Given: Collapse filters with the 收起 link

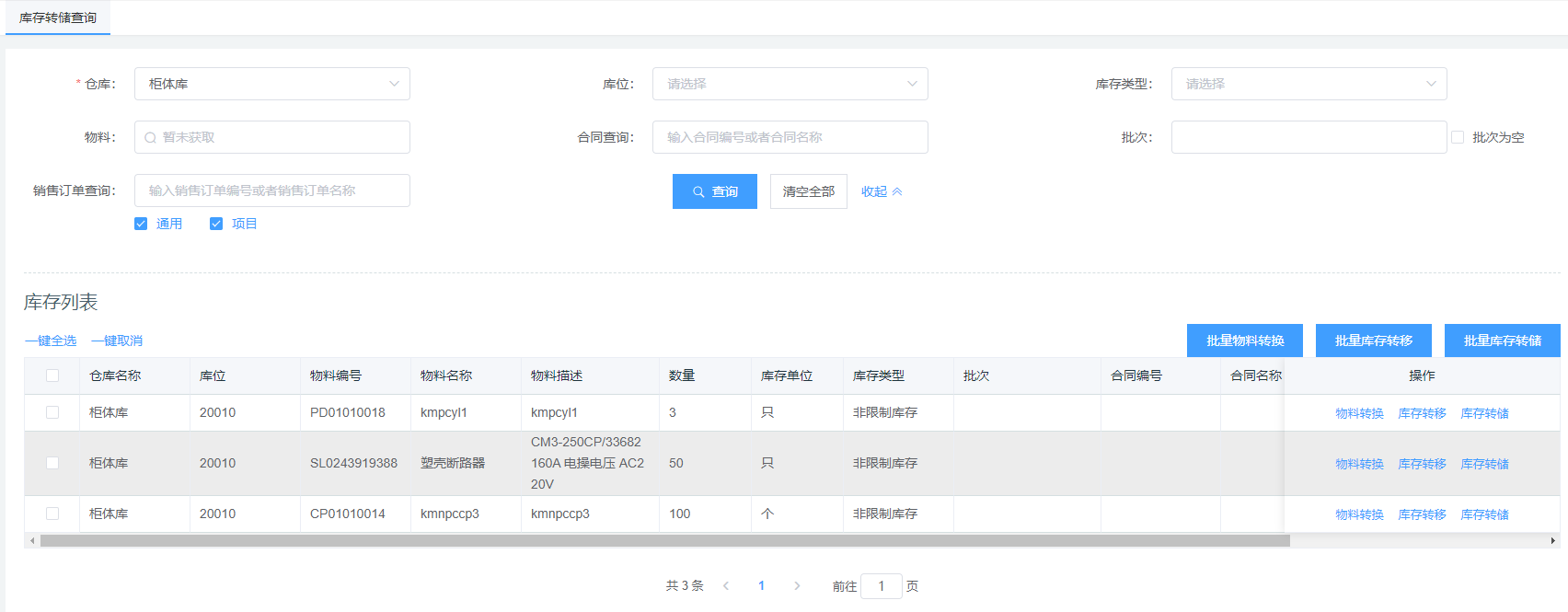Looking at the screenshot, I should tap(881, 191).
